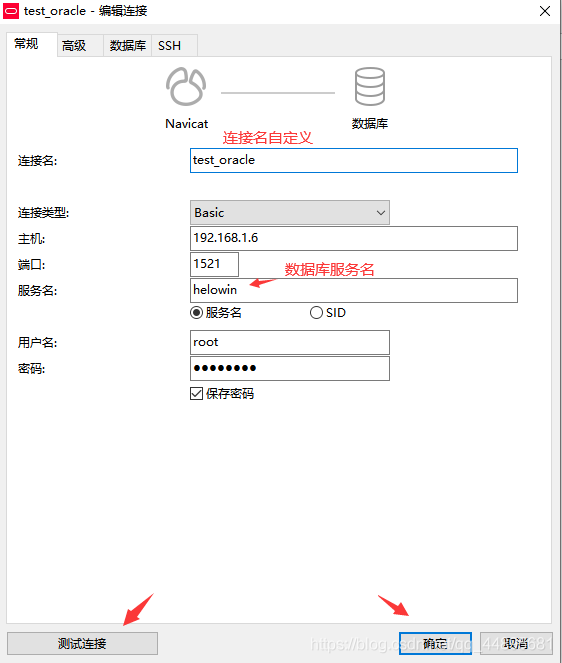Click the database cylinder icon
562x663 pixels.
coord(370,87)
